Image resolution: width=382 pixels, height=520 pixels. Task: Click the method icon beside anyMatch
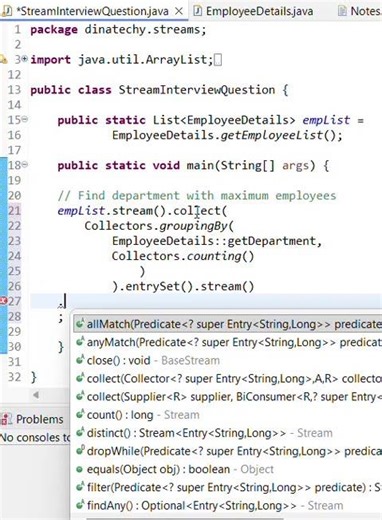click(80, 342)
